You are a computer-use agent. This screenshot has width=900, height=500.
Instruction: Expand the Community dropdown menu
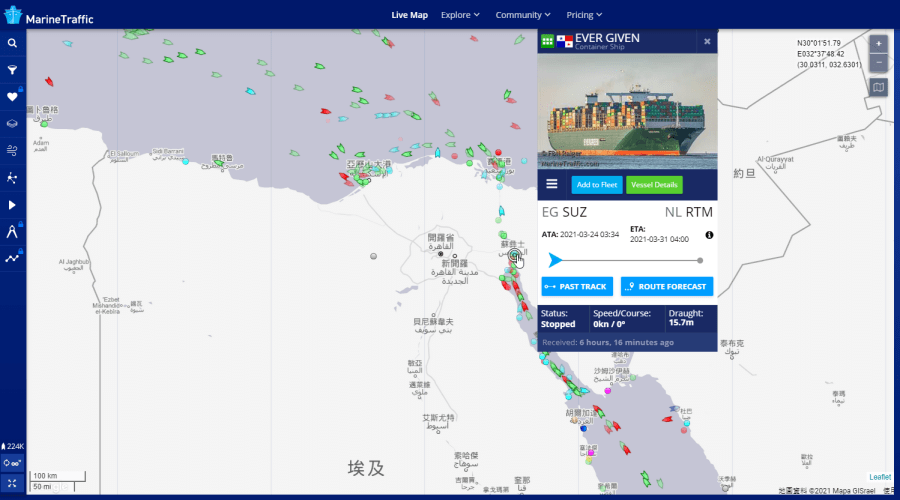pos(522,15)
